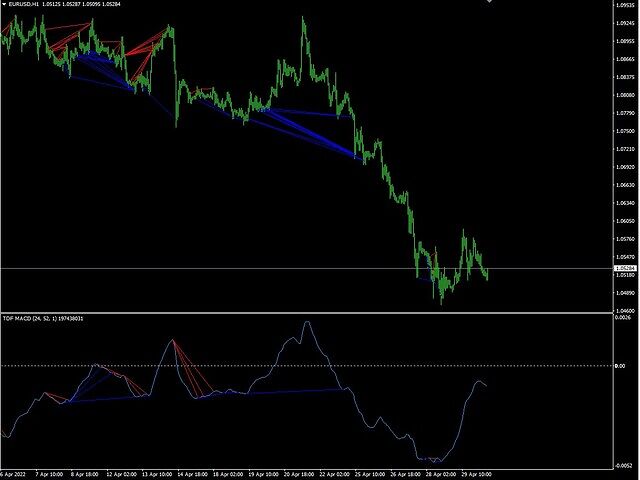Click the current price tag 1.05284

[625, 268]
